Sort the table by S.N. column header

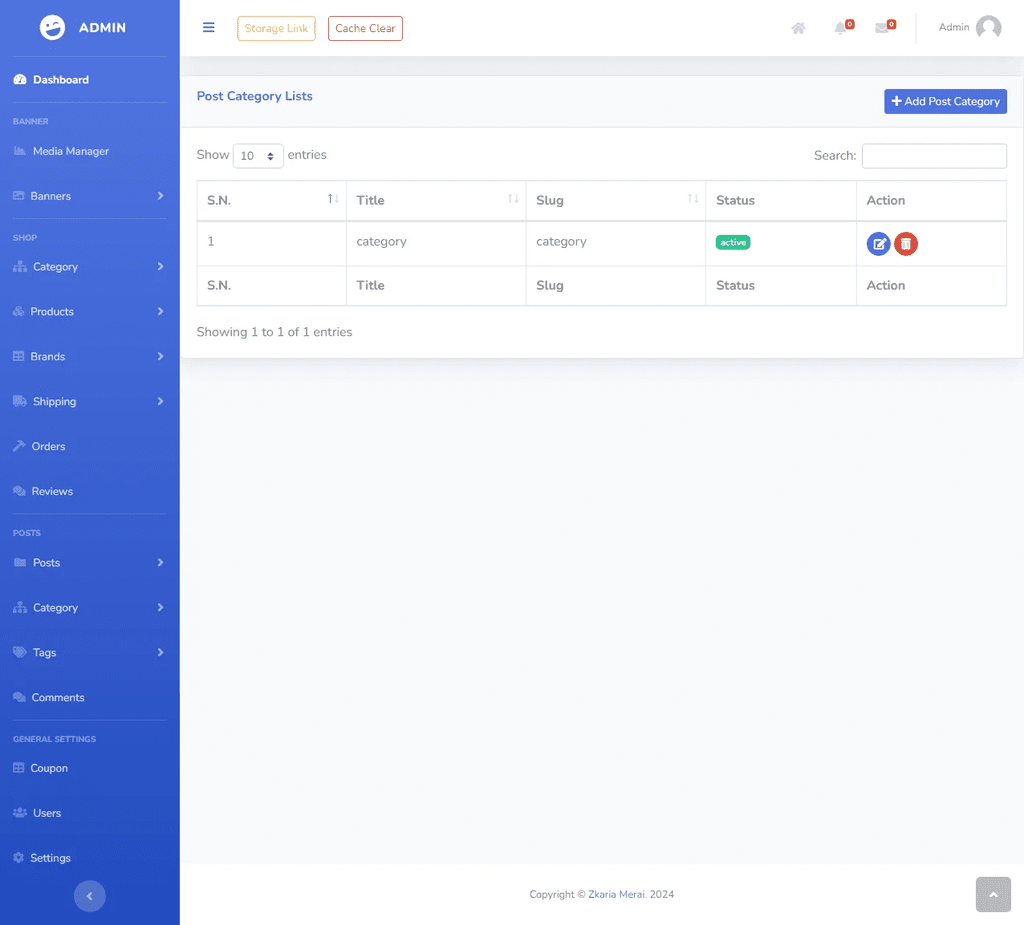271,201
